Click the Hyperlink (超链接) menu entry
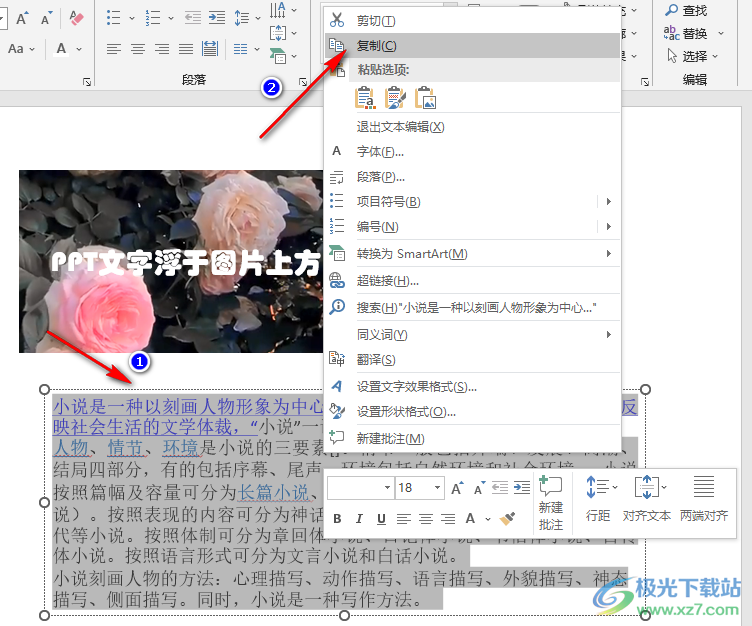The height and width of the screenshot is (626, 752). click(388, 281)
